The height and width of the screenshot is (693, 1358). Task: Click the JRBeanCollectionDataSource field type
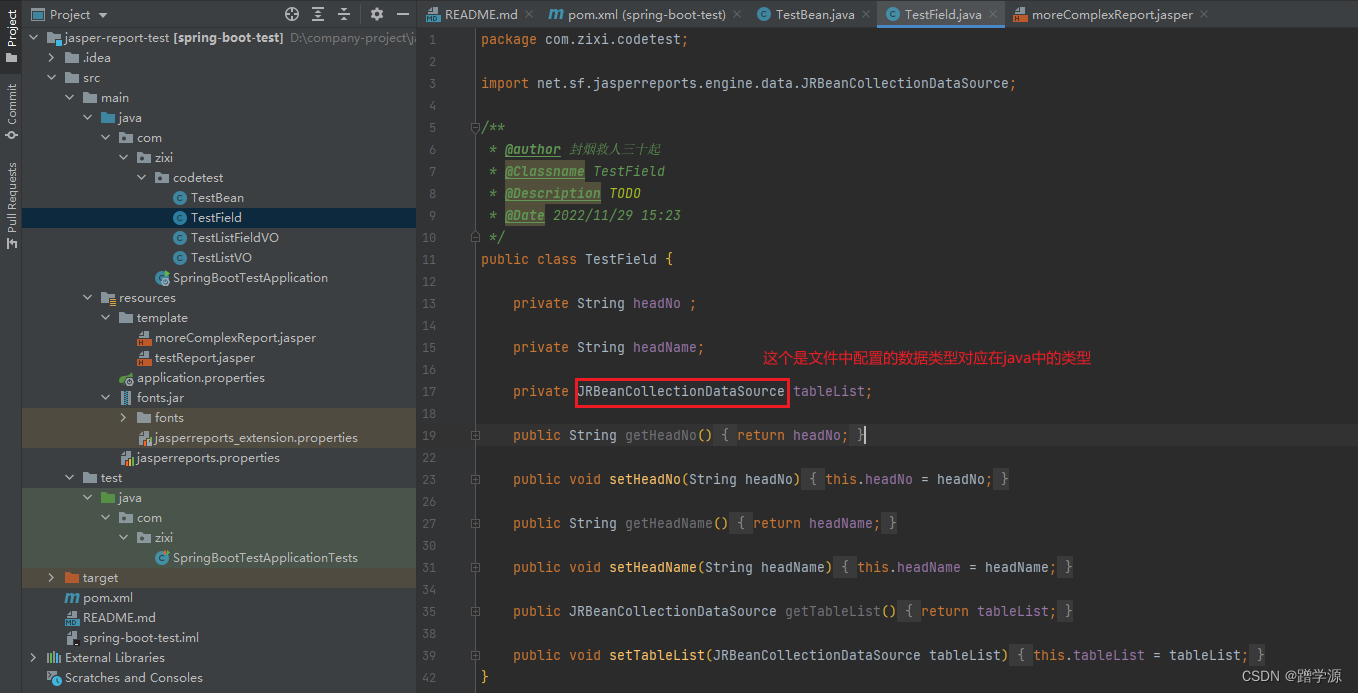pyautogui.click(x=681, y=391)
